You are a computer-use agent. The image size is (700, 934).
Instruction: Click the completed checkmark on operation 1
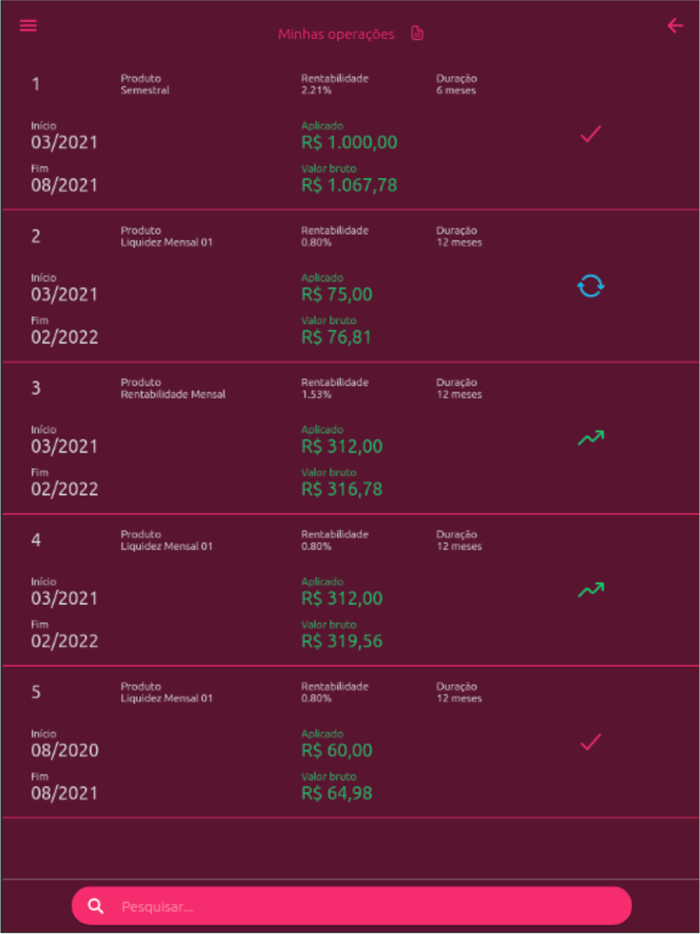coord(590,133)
